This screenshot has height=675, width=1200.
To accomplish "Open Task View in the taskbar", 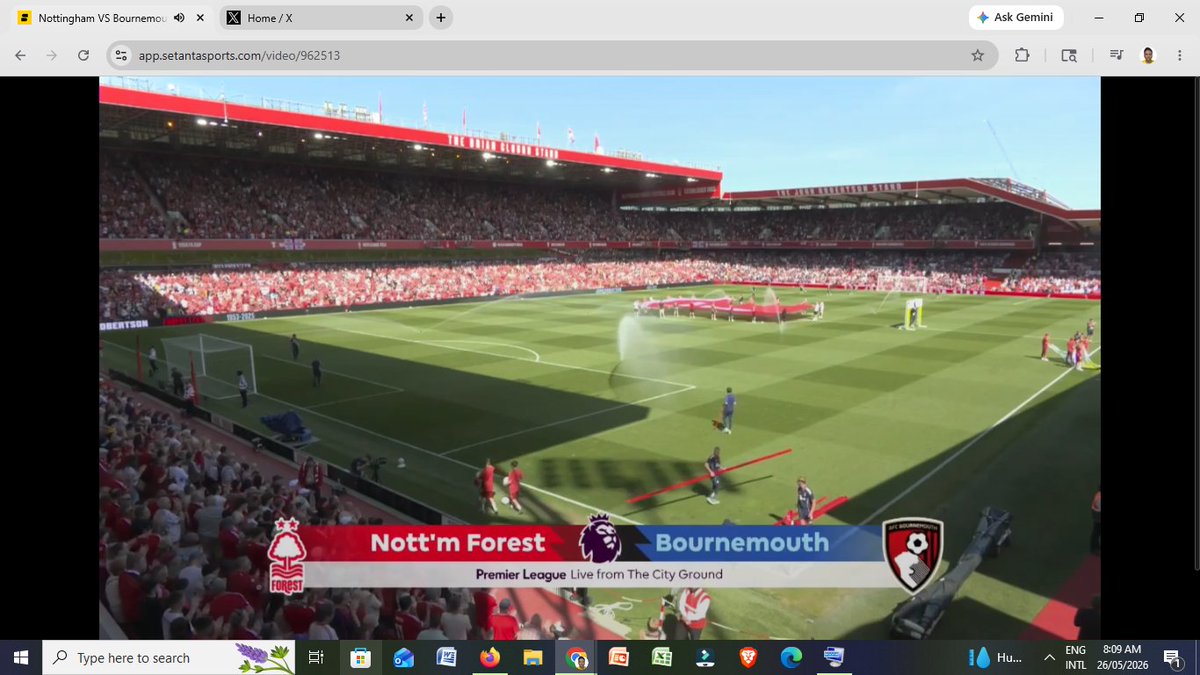I will tap(316, 658).
